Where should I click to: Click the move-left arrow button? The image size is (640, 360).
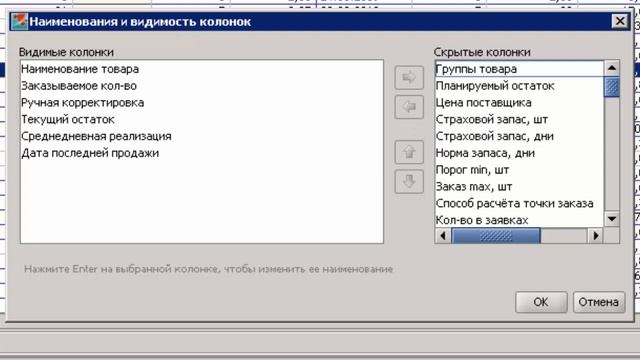[x=409, y=107]
